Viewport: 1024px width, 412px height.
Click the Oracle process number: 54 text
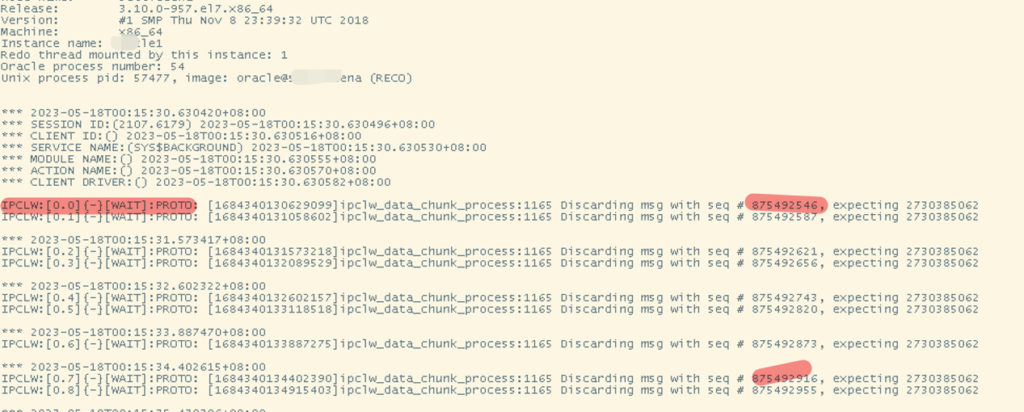coord(93,67)
